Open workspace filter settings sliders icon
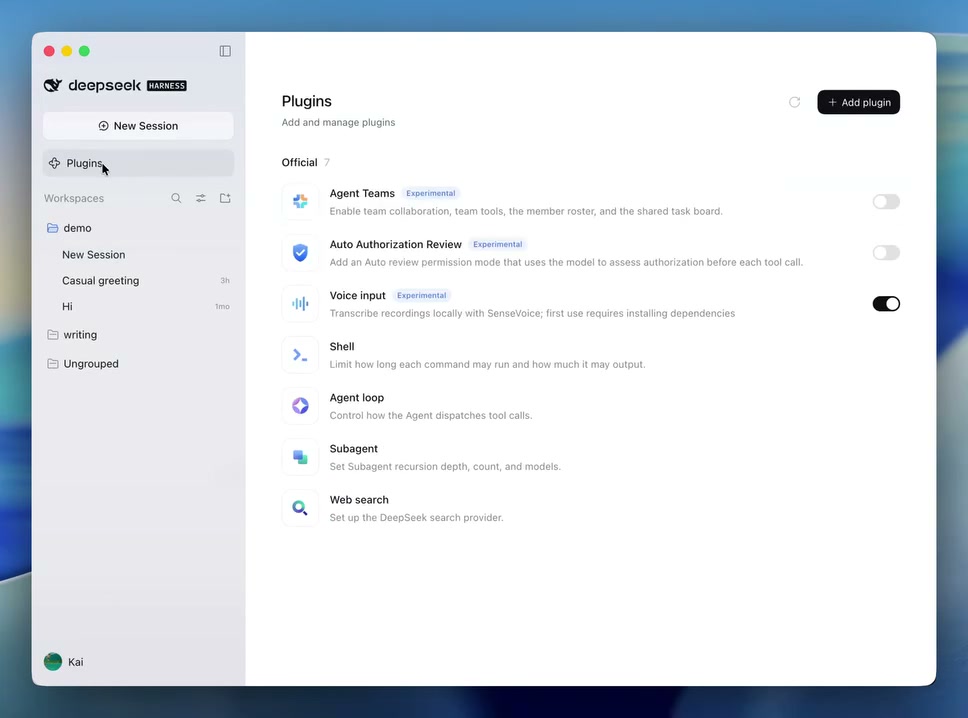 click(201, 198)
